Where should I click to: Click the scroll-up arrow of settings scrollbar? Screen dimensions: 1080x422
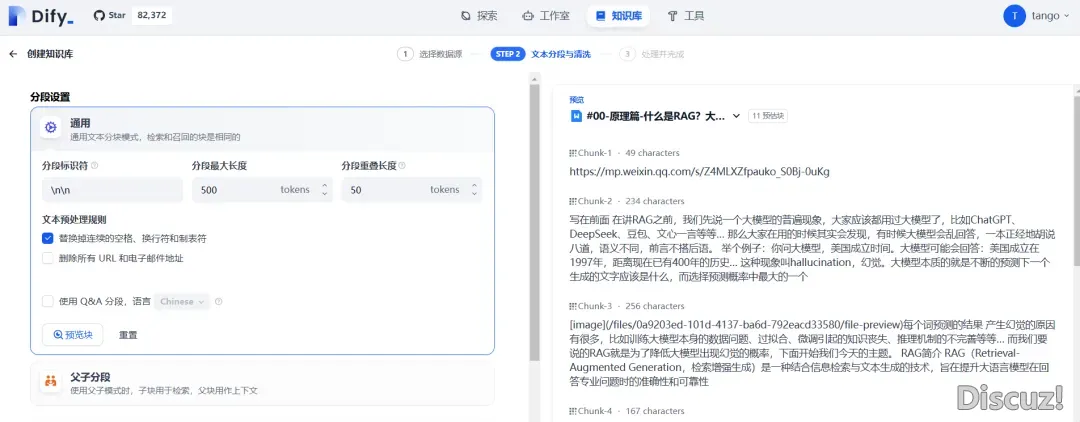(534, 78)
